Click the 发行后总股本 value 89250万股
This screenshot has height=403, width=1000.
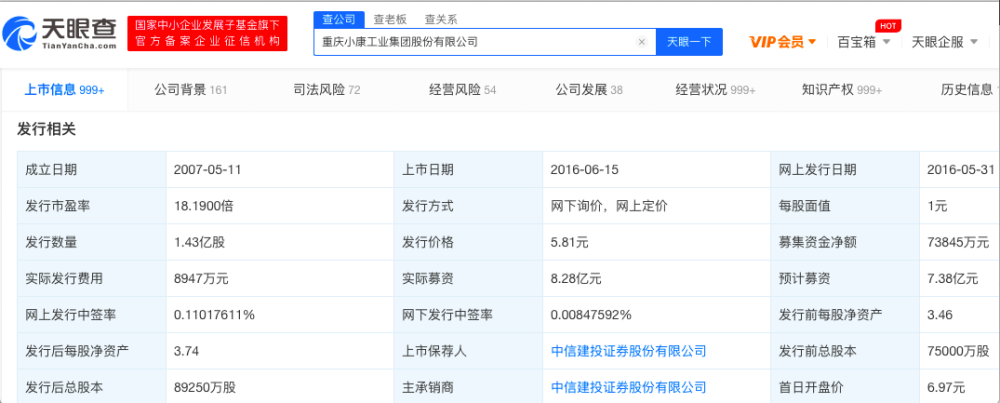[x=204, y=387]
